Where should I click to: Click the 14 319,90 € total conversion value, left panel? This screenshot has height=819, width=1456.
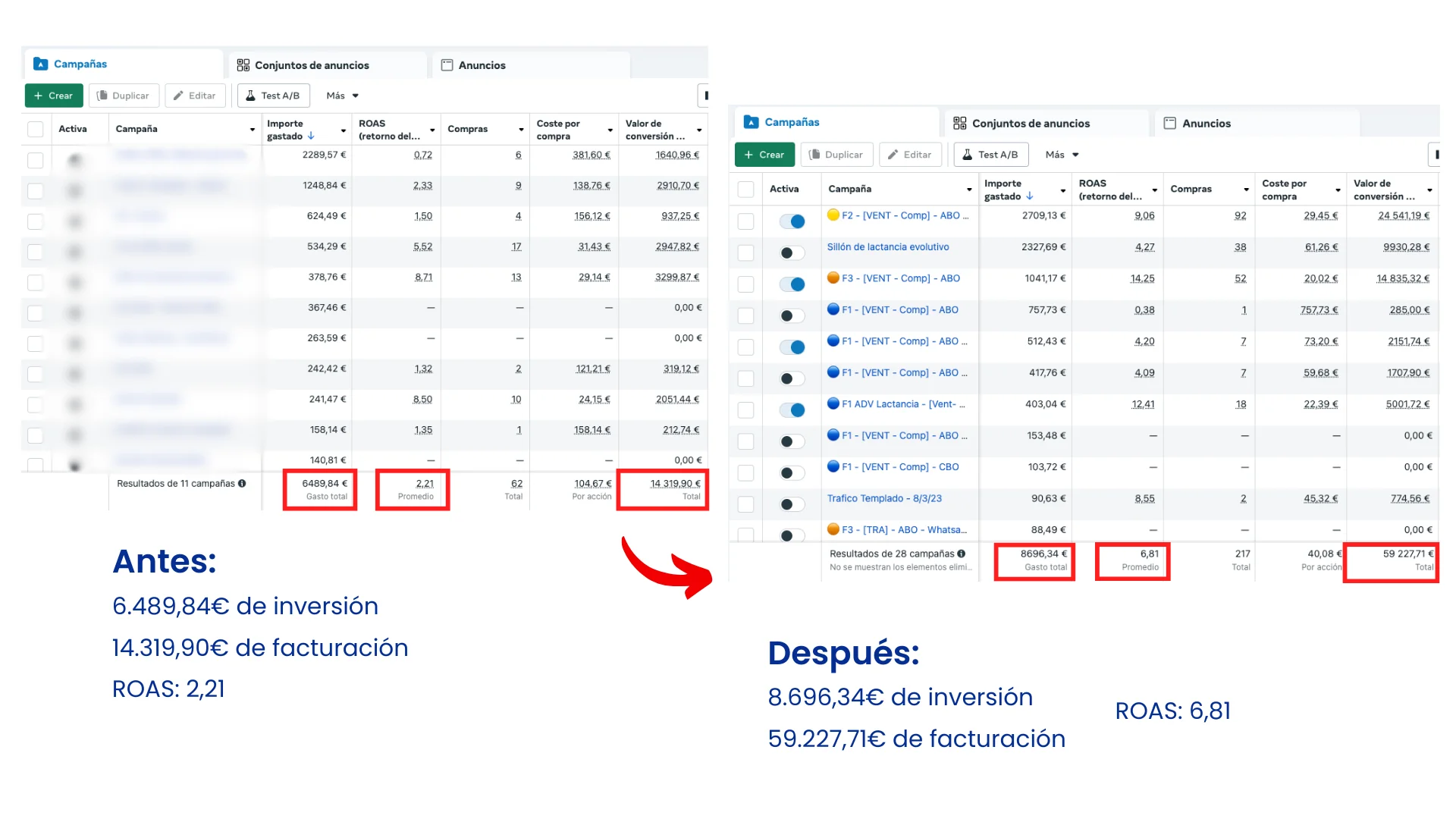click(x=676, y=484)
